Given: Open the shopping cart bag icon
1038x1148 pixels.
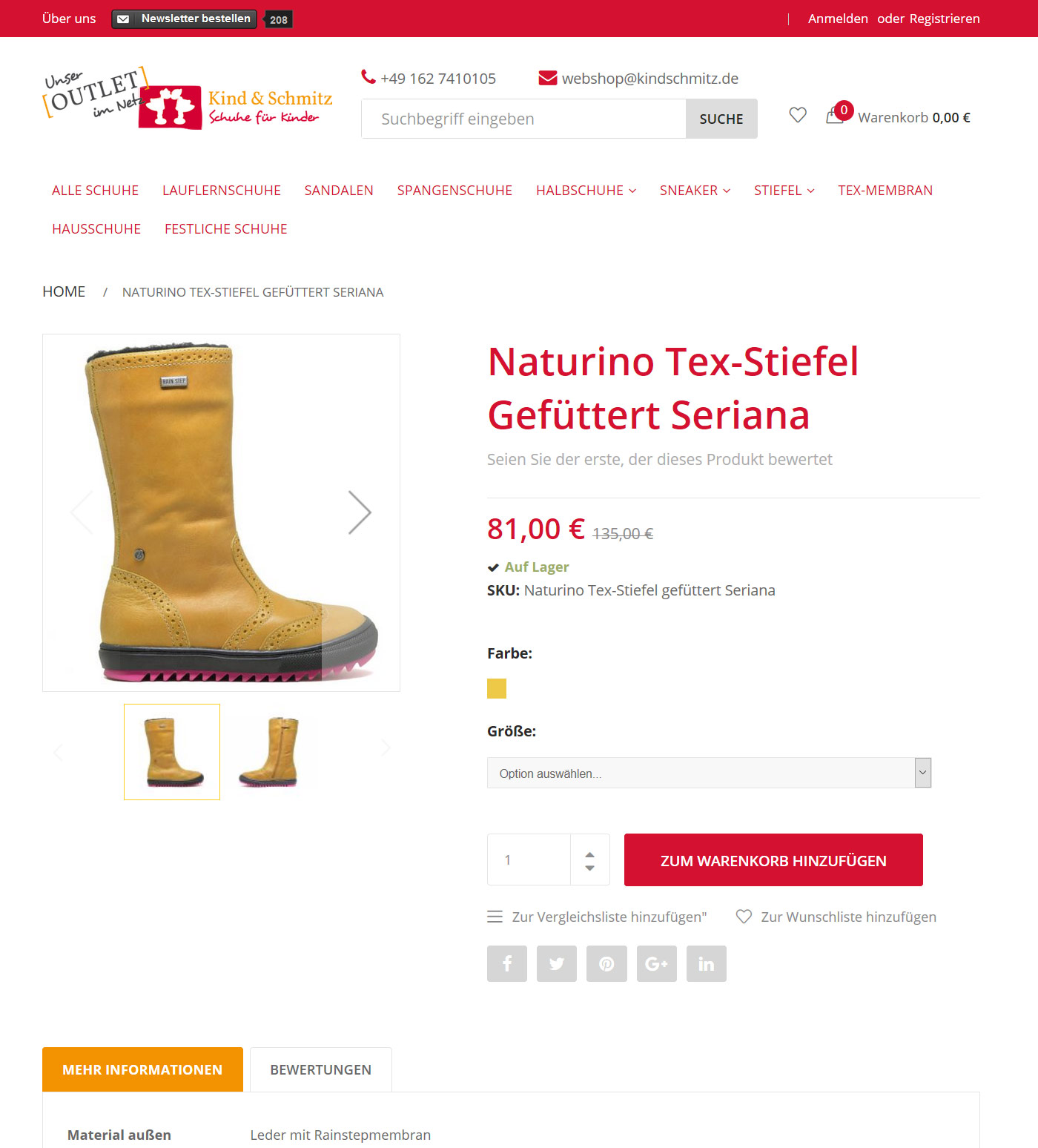Looking at the screenshot, I should [835, 116].
